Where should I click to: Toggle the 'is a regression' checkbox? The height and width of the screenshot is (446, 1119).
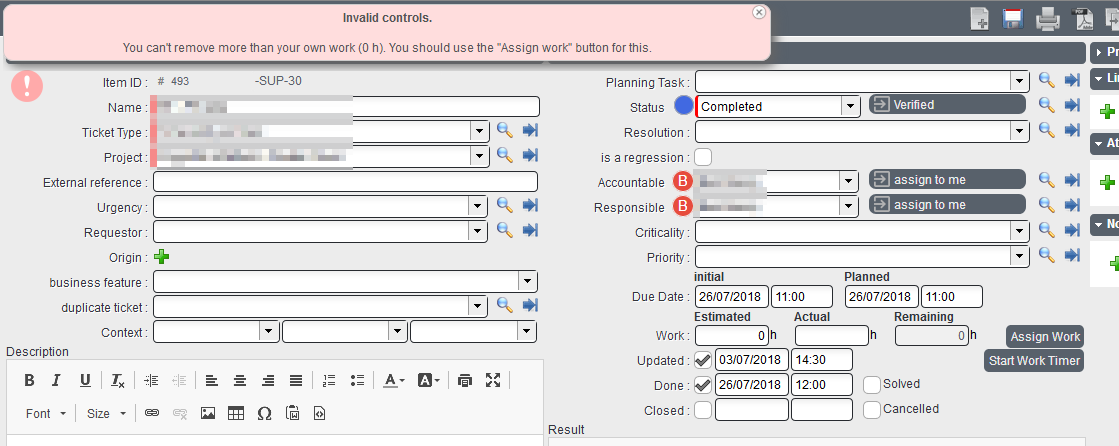[x=704, y=156]
